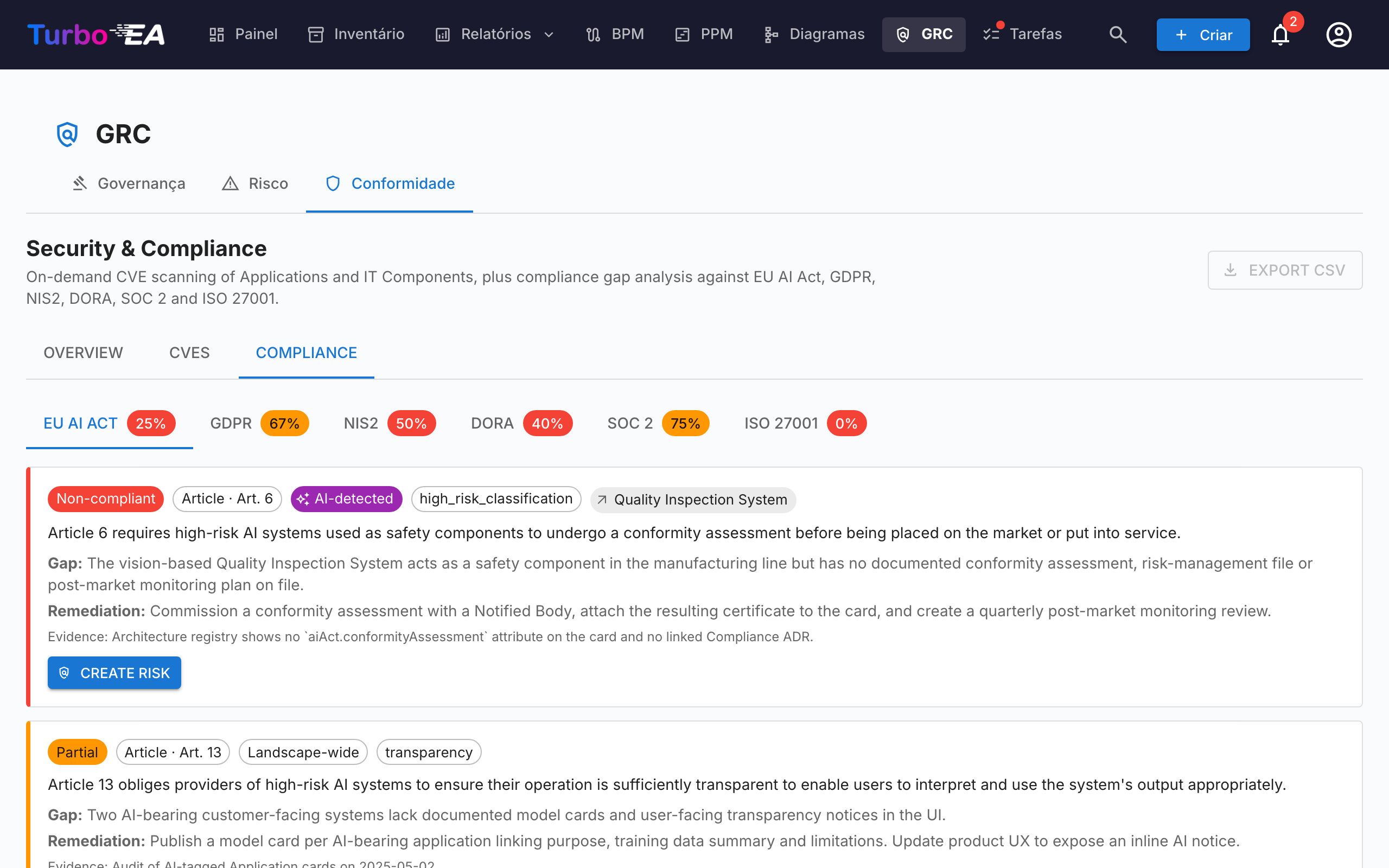Switch to the Overview sub-tab
Image resolution: width=1389 pixels, height=868 pixels.
[83, 353]
